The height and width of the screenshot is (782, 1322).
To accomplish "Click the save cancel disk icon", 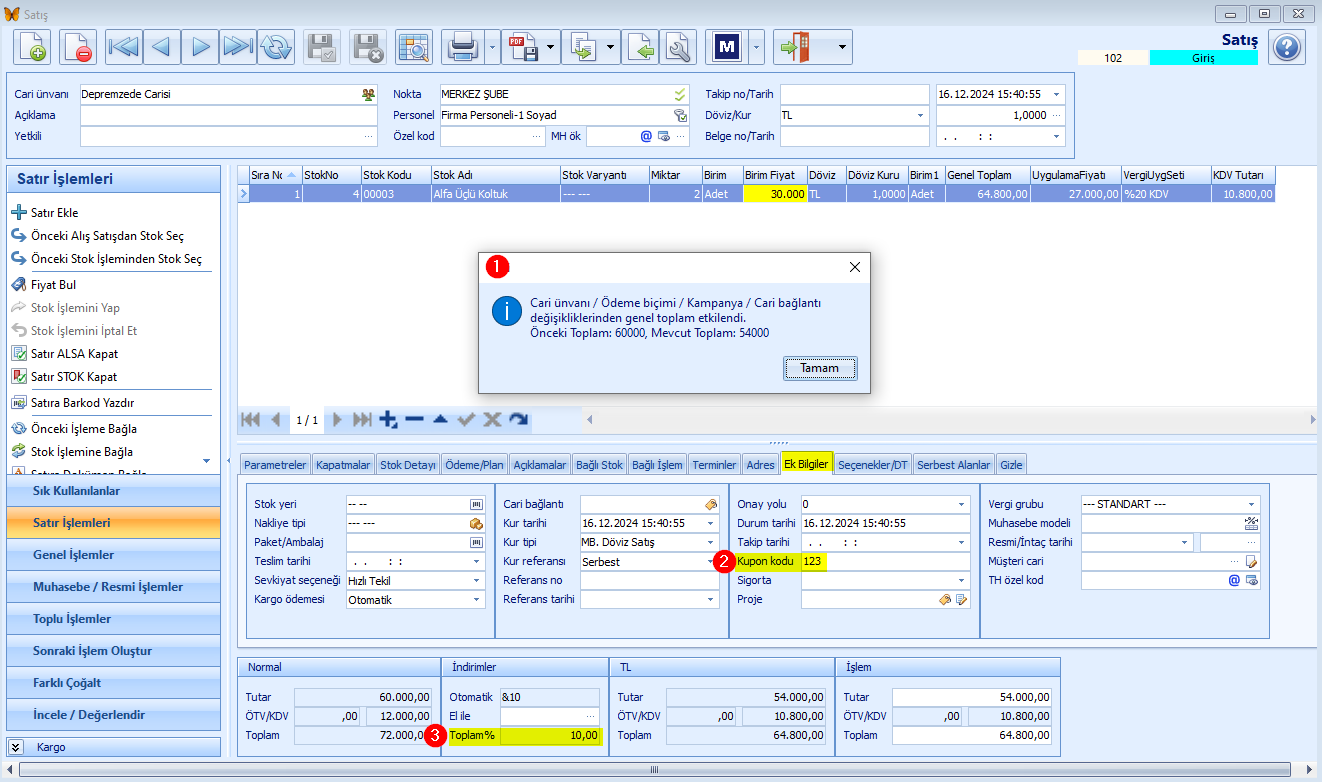I will (x=368, y=46).
